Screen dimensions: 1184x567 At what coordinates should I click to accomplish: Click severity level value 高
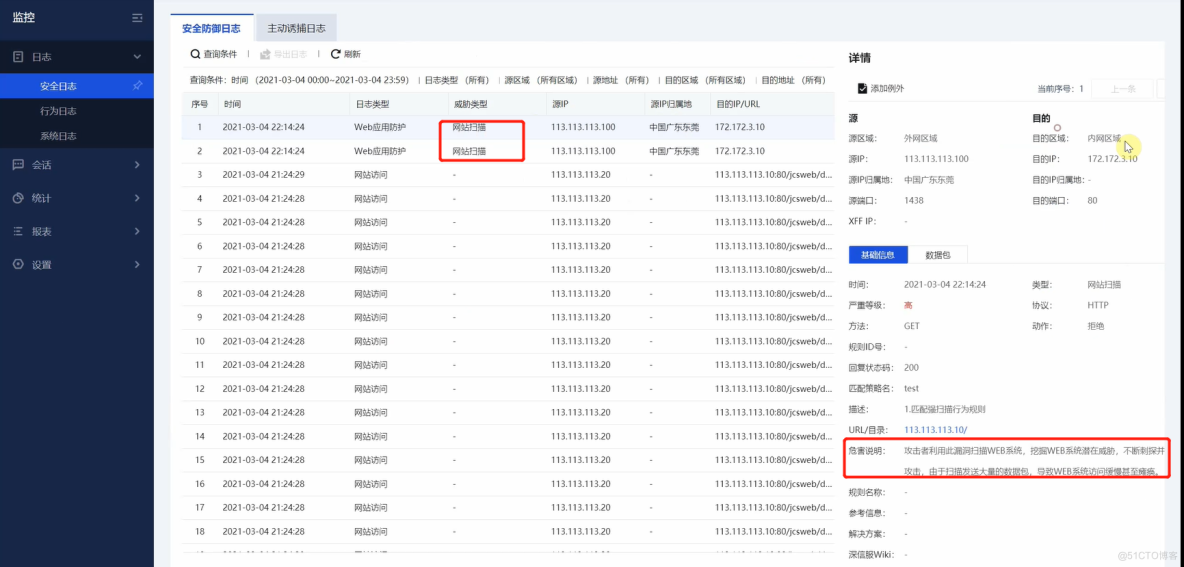point(908,306)
